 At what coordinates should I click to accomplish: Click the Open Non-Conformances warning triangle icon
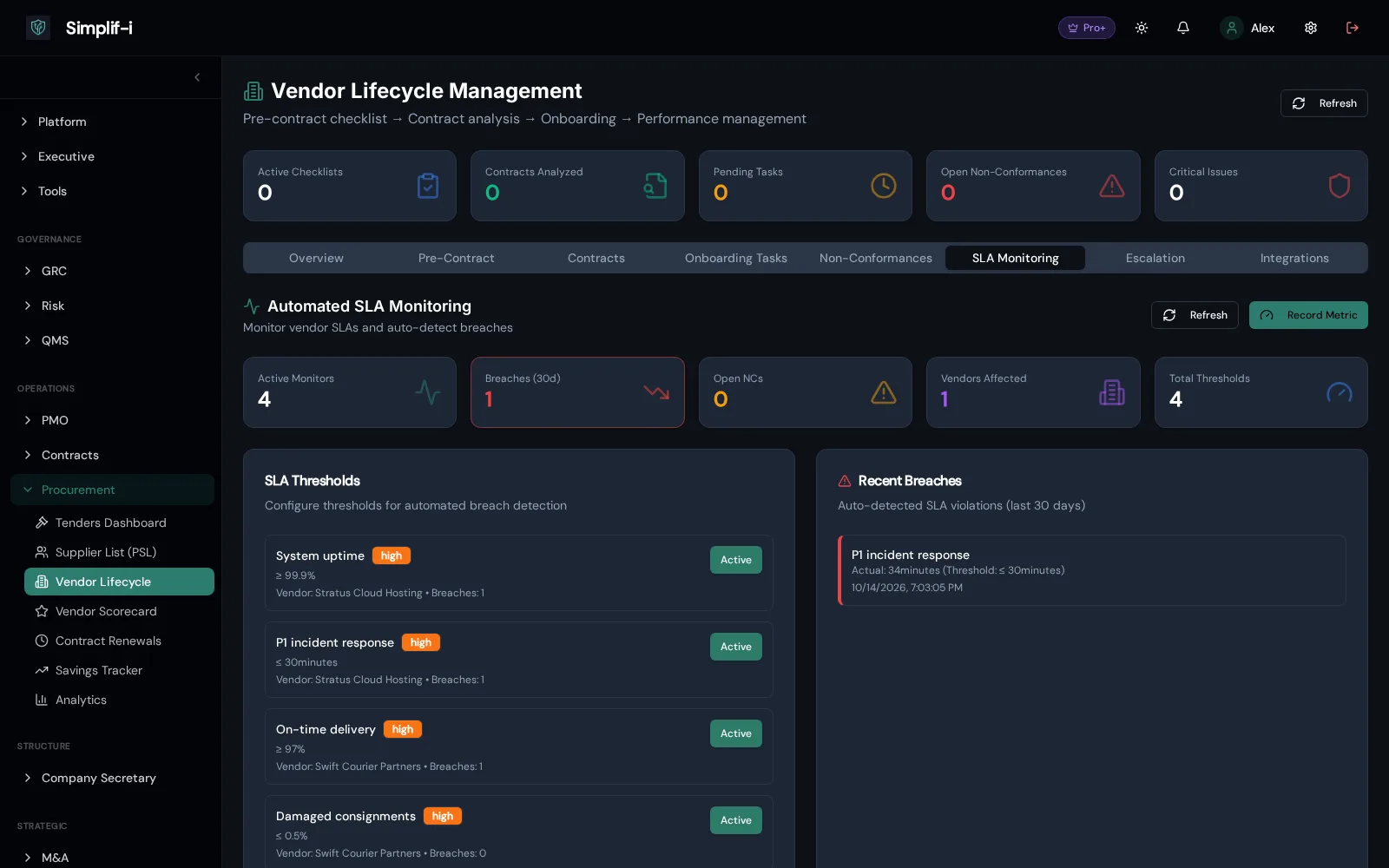[1112, 186]
